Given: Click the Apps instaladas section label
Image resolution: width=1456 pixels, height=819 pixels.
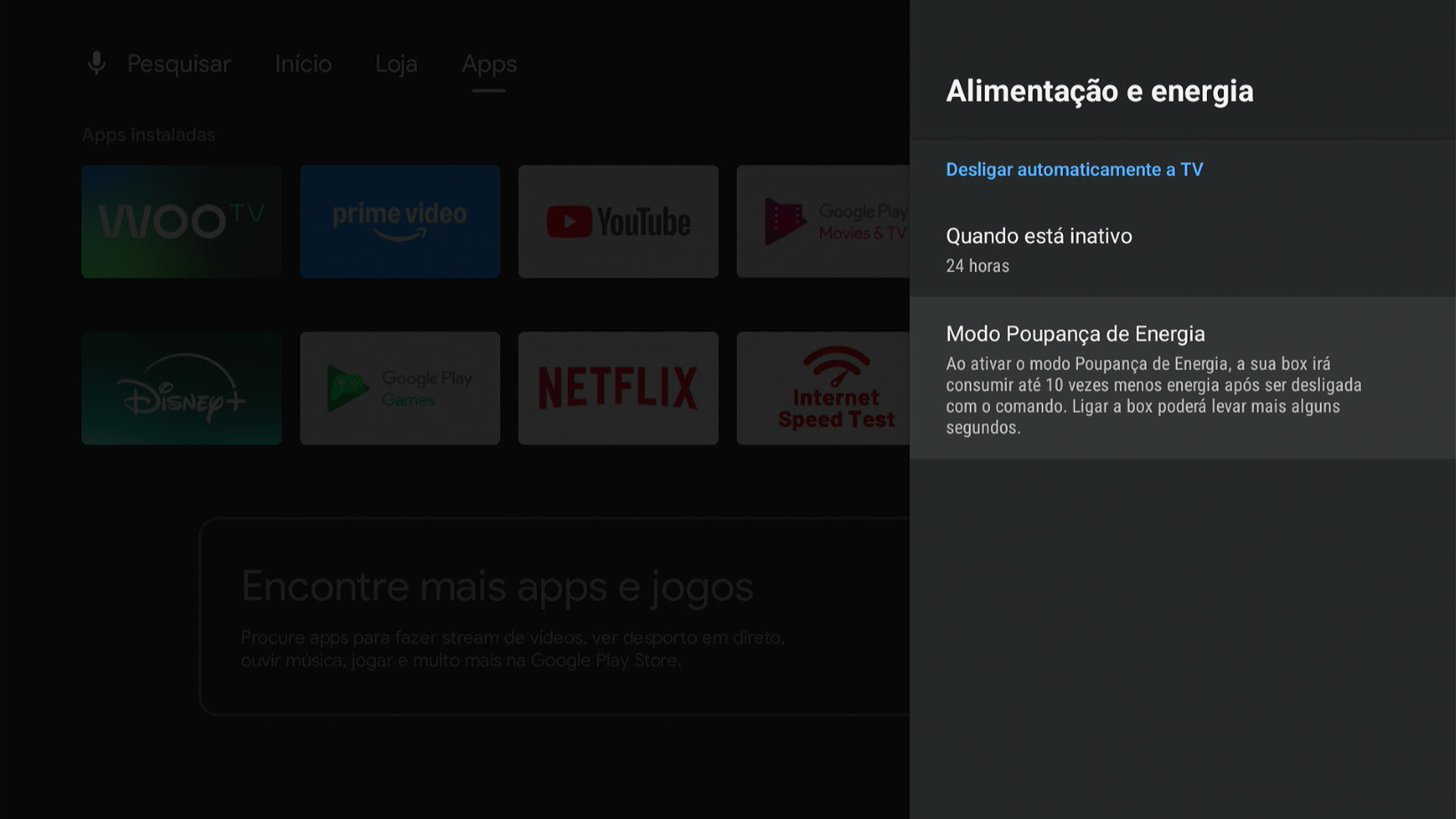Looking at the screenshot, I should point(148,135).
